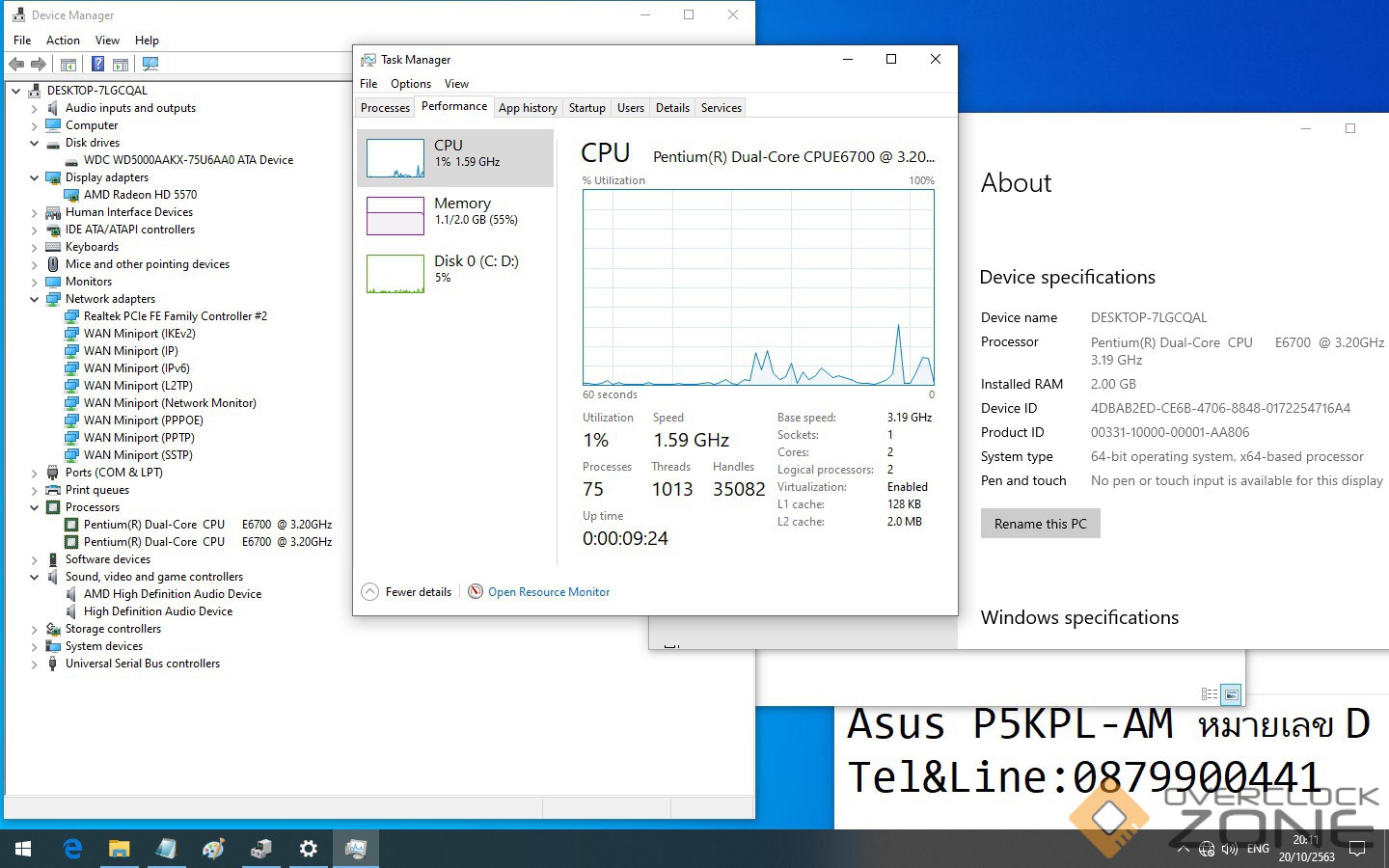Select the WDC WD5000AAKX disk drive icon
Screen dimensions: 1389x868
click(x=71, y=160)
